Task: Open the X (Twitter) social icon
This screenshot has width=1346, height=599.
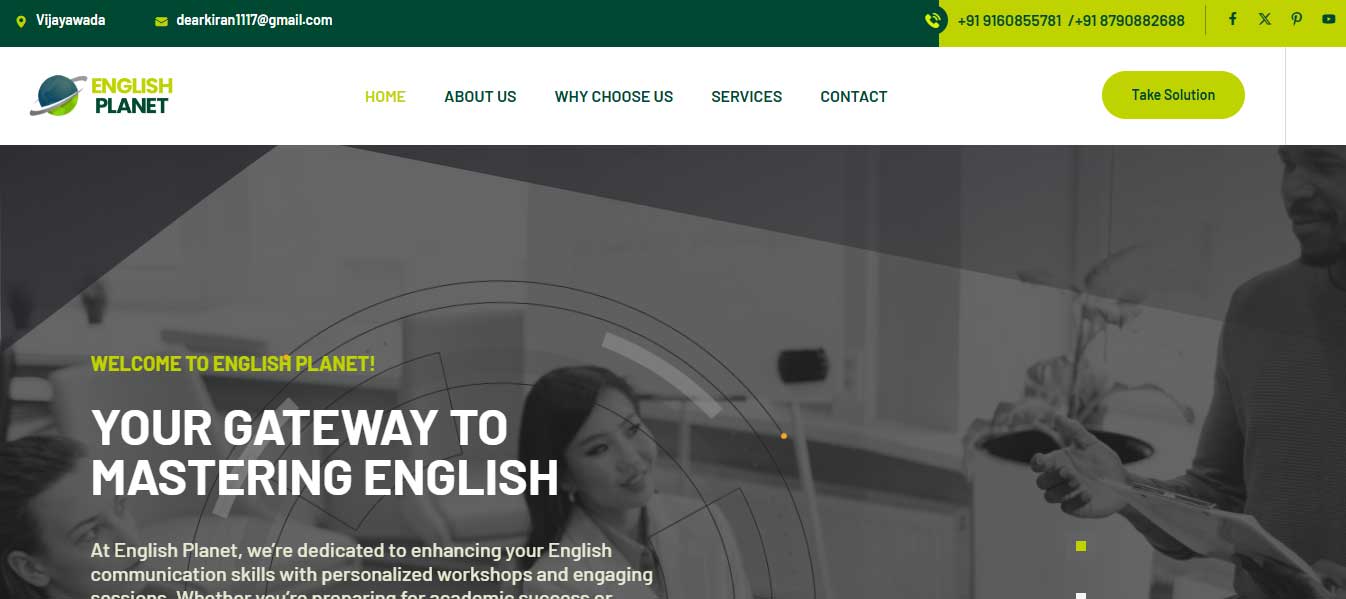Action: click(x=1265, y=19)
